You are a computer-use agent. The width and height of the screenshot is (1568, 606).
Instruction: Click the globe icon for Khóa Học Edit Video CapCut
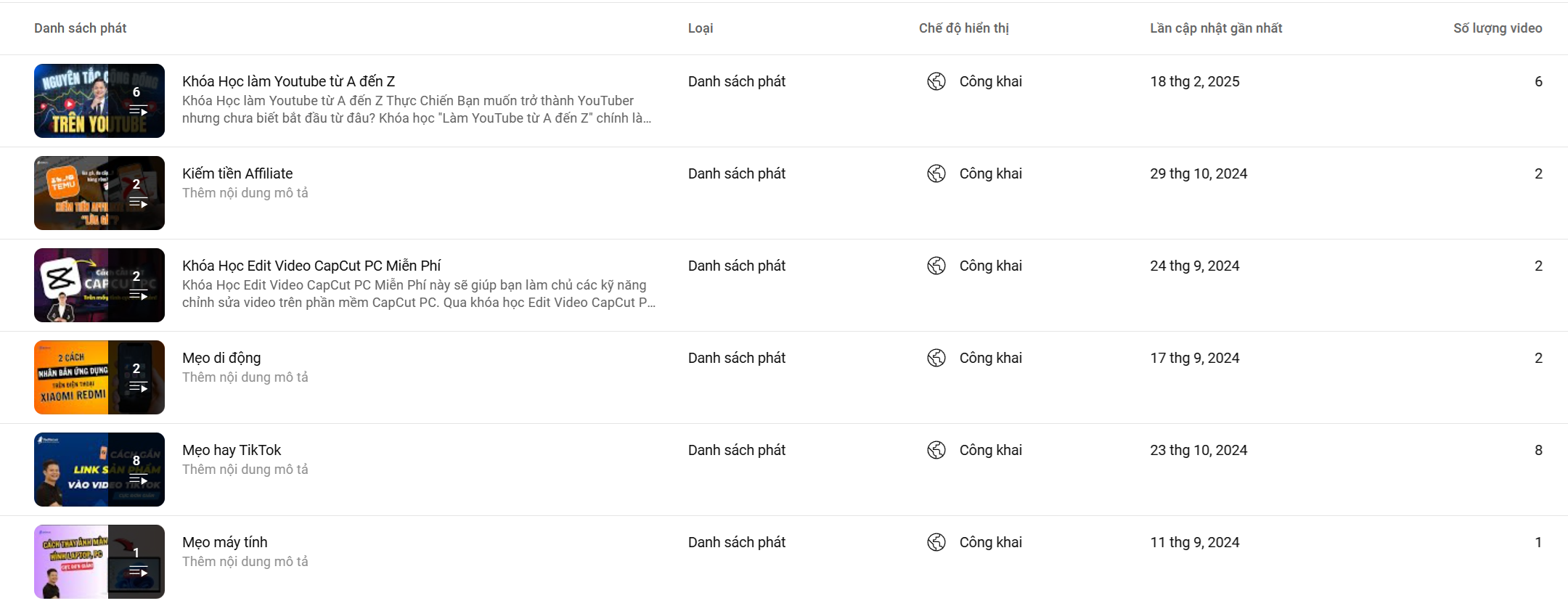tap(936, 266)
